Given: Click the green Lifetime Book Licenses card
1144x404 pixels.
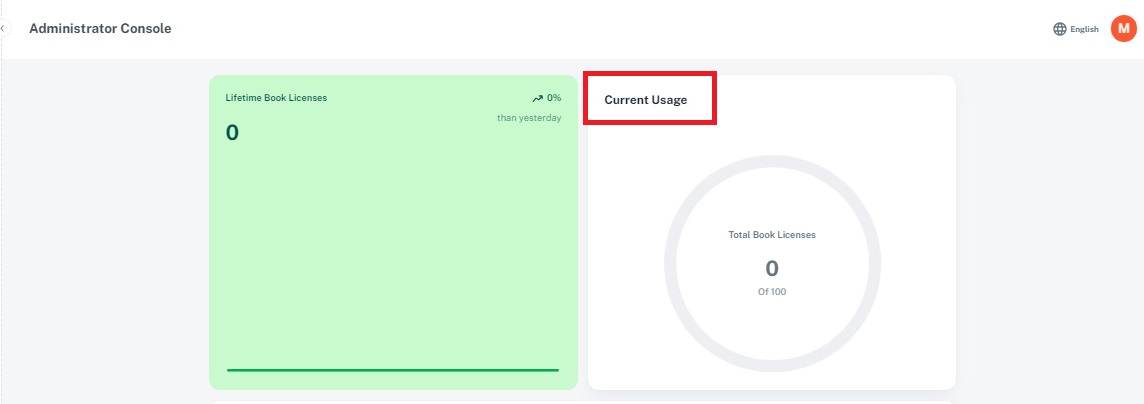Looking at the screenshot, I should tap(392, 250).
